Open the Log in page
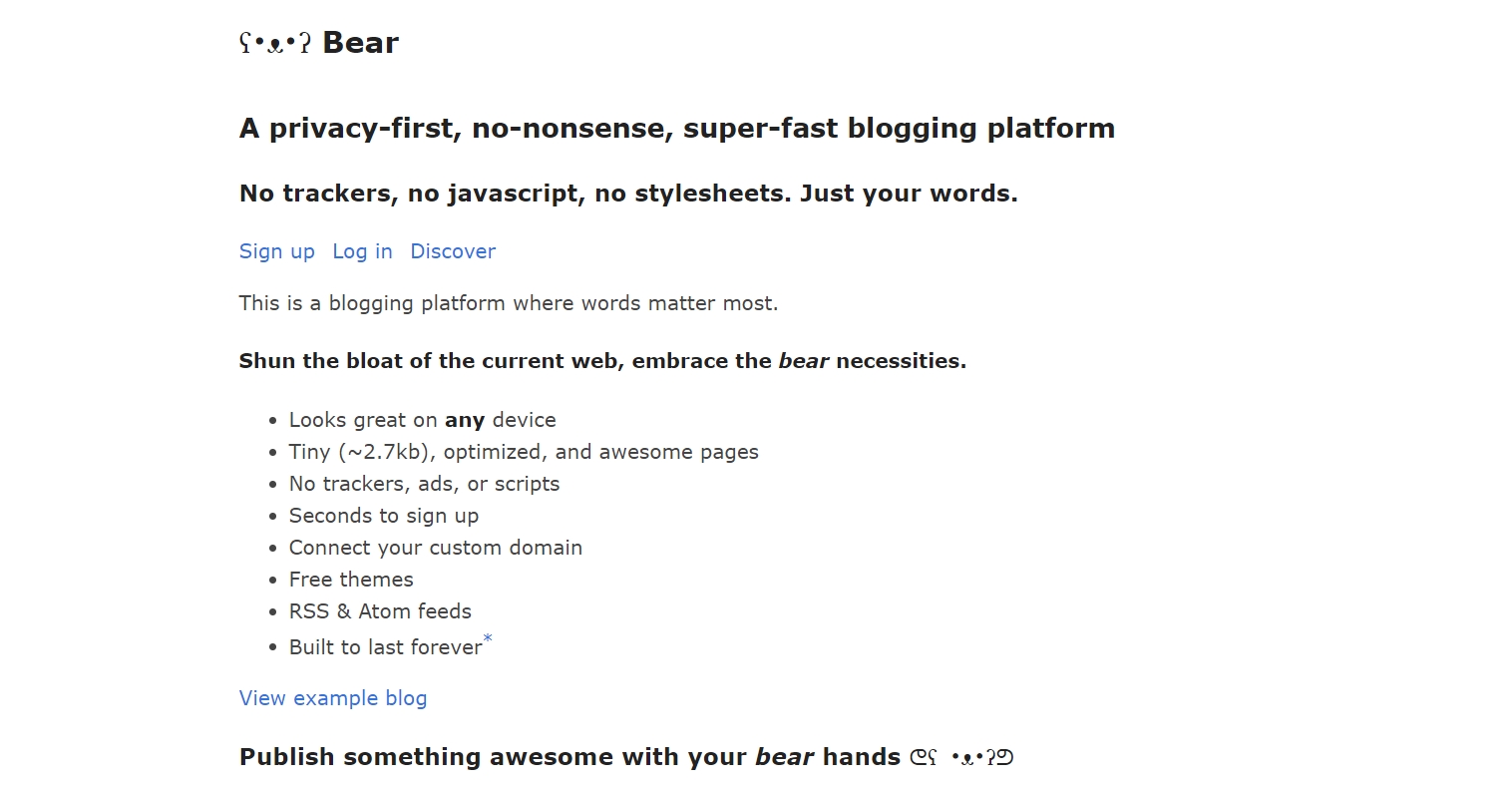The width and height of the screenshot is (1512, 789). coord(362,251)
